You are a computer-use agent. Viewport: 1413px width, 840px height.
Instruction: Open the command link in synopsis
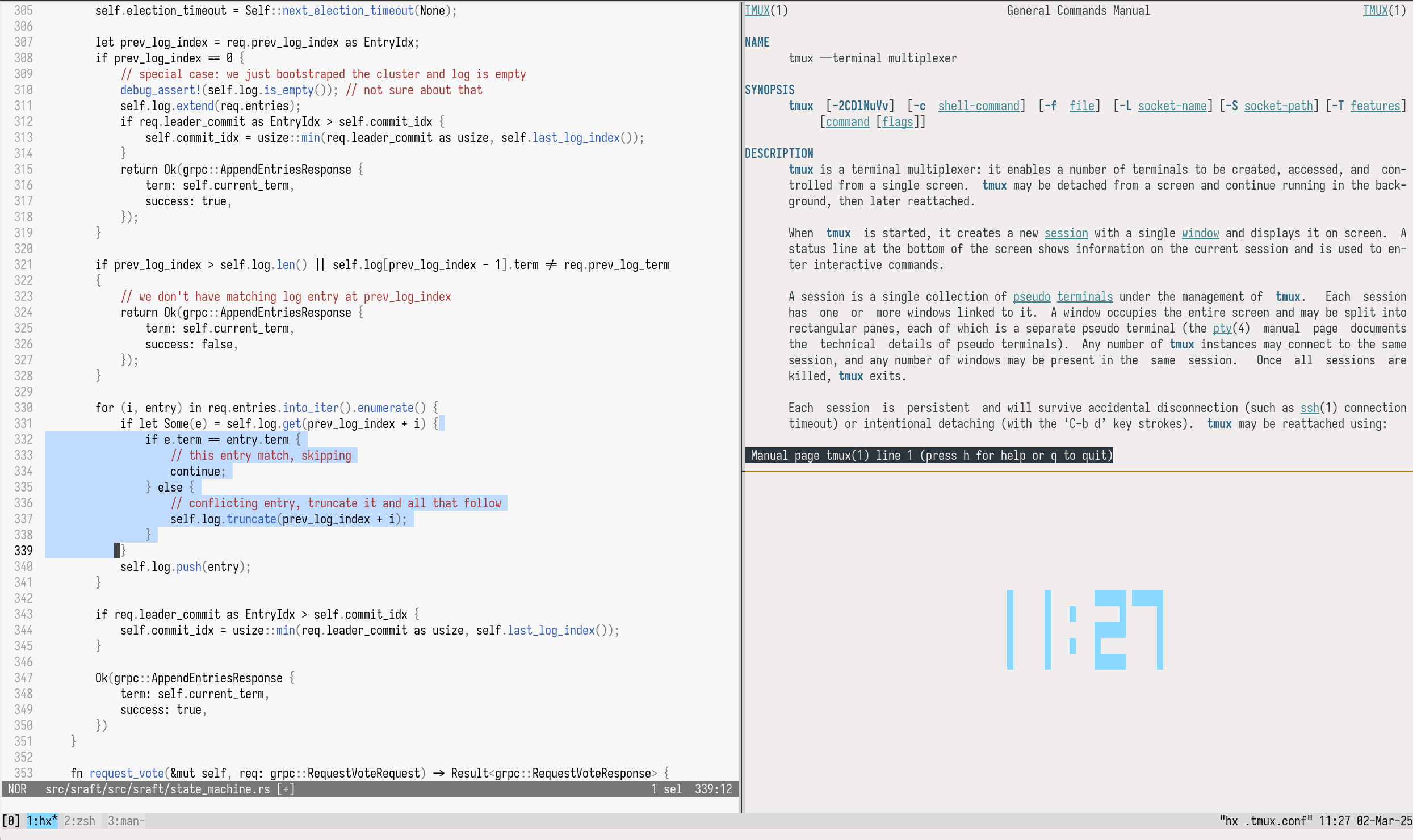848,121
